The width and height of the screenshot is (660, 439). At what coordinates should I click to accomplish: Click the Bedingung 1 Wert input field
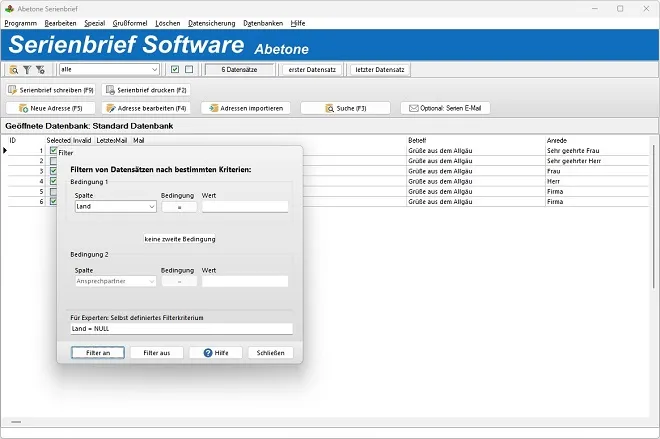[x=245, y=206]
